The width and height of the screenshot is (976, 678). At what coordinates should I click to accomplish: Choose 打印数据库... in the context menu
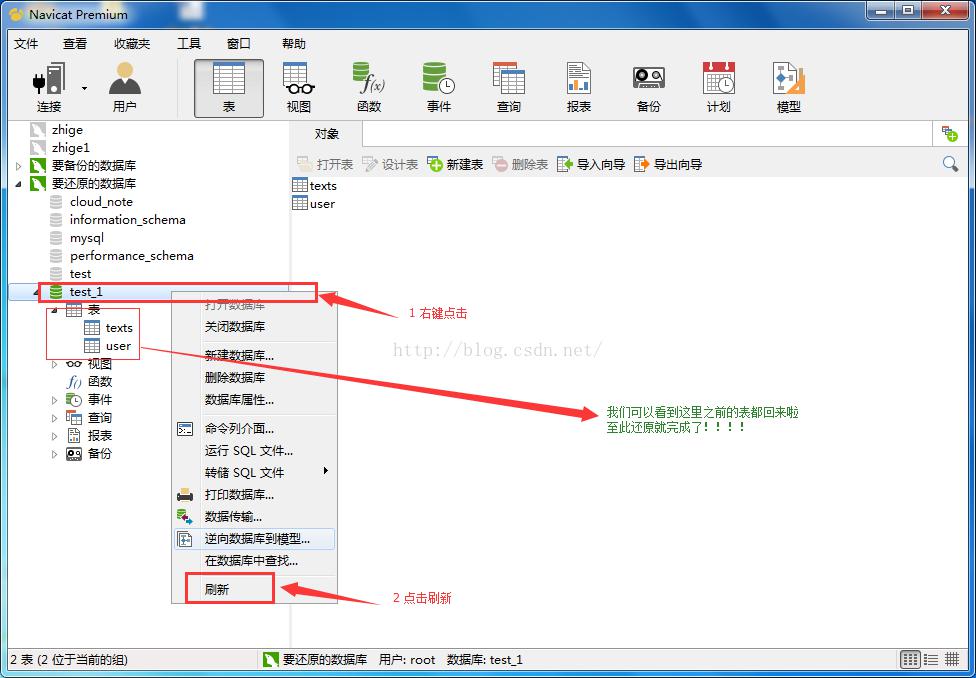(x=254, y=495)
